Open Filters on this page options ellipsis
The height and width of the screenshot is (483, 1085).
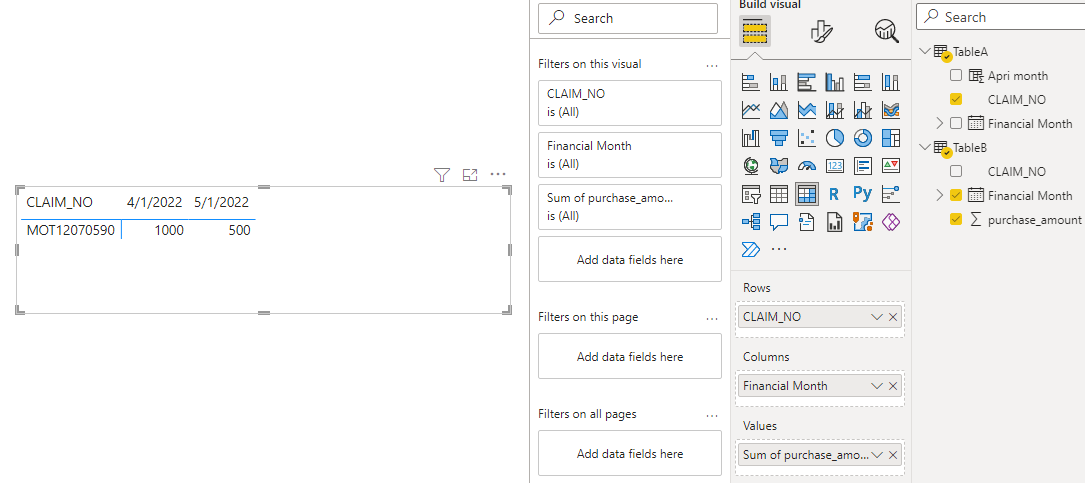click(712, 318)
